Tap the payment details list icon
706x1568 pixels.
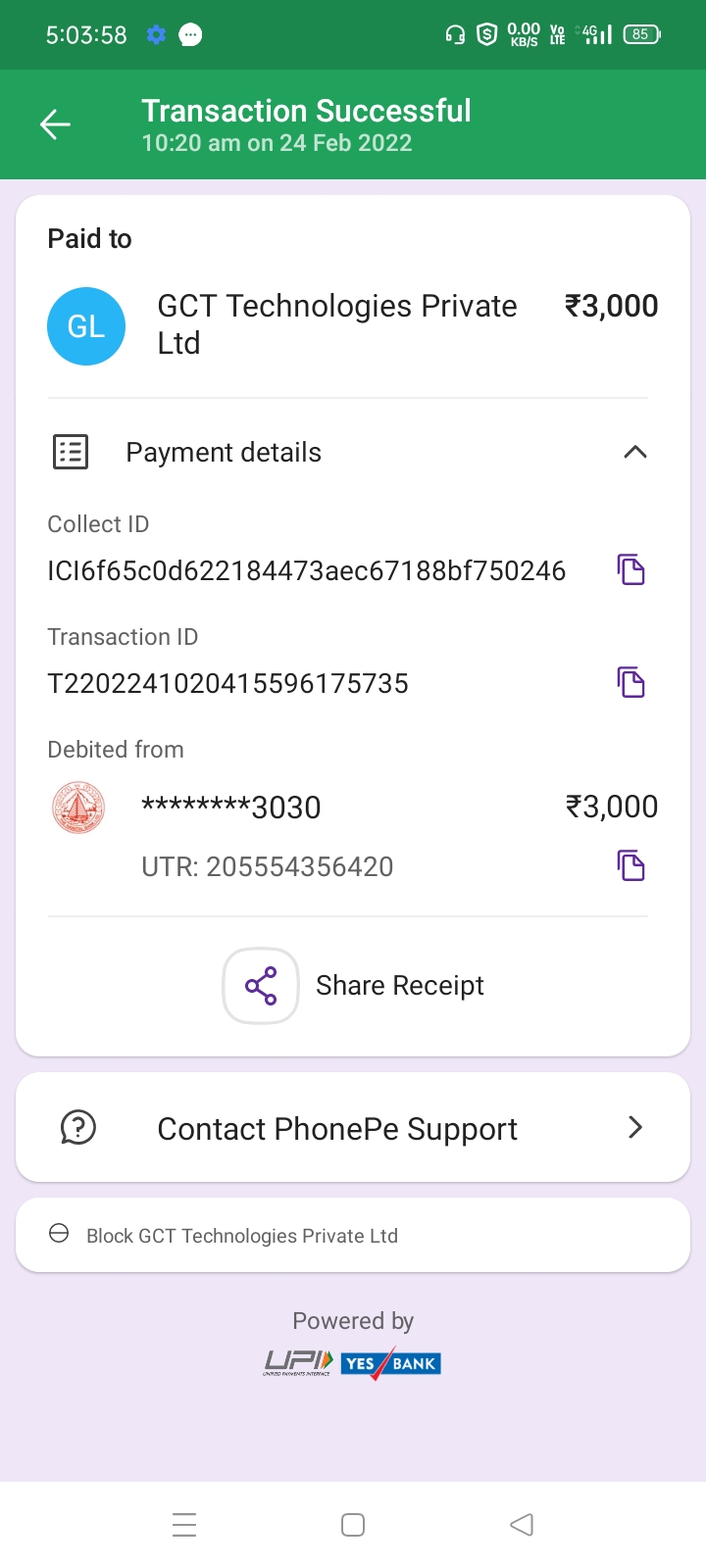click(x=71, y=453)
